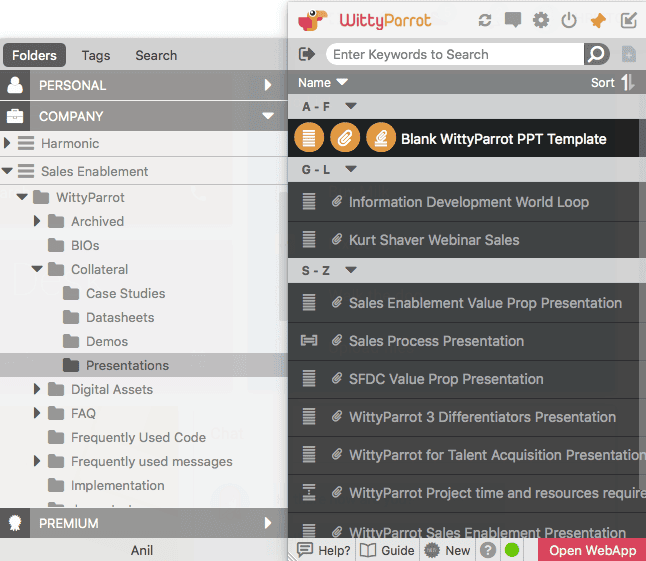Click the refresh sync icon
This screenshot has width=646, height=561.
tap(485, 20)
